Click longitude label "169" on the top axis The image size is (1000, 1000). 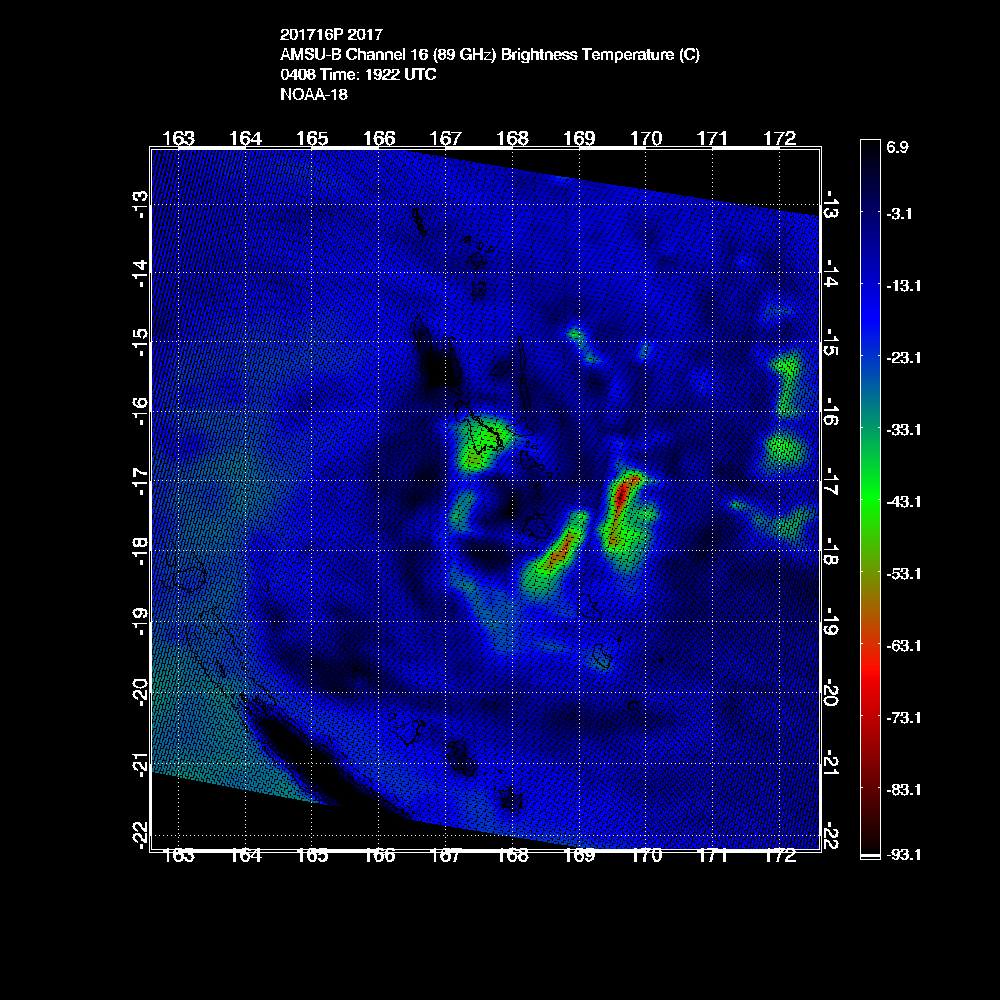[x=579, y=138]
